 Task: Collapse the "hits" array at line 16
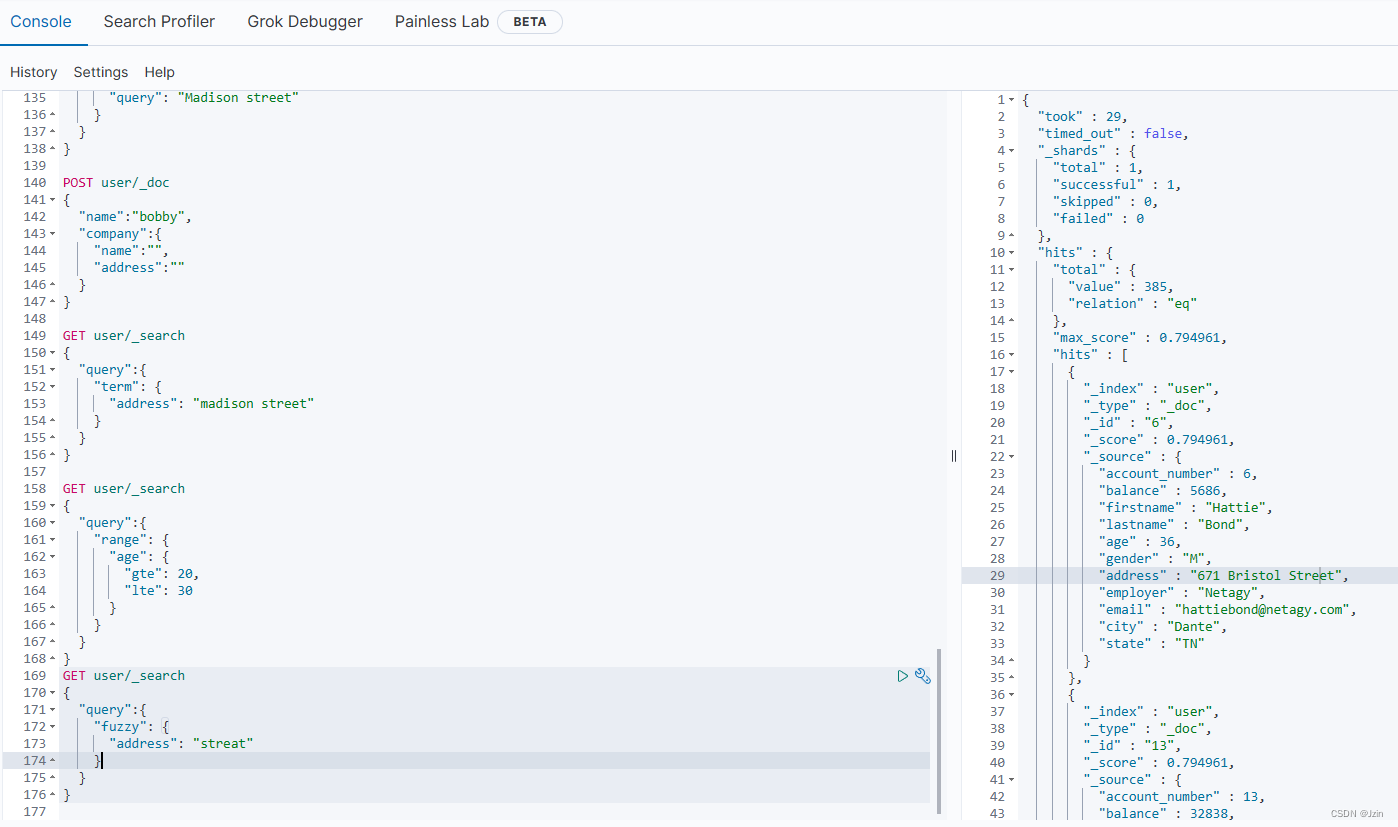click(x=1011, y=355)
